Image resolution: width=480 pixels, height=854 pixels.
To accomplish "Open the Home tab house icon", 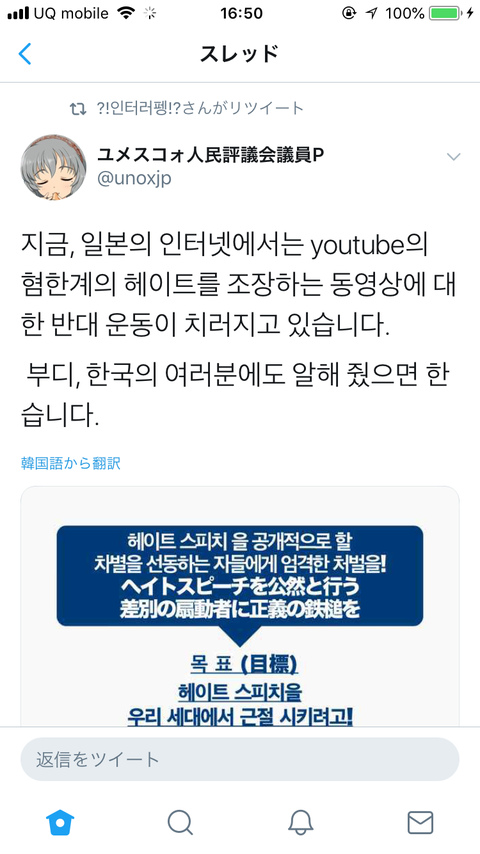I will (x=60, y=822).
